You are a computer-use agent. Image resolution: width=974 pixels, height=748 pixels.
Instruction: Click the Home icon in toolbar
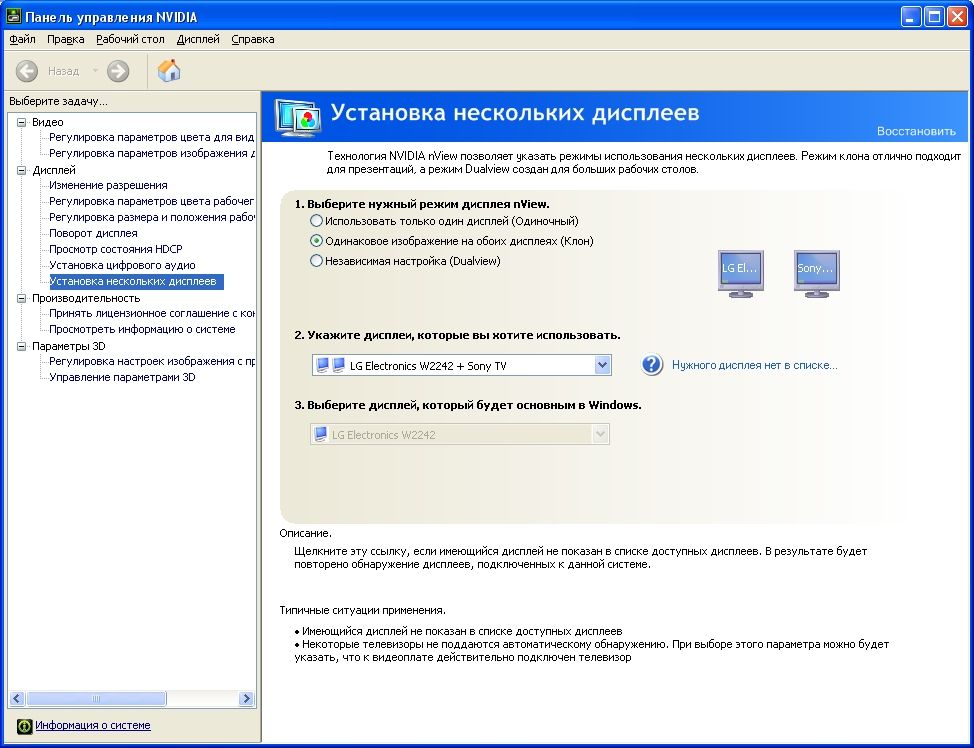tap(170, 71)
